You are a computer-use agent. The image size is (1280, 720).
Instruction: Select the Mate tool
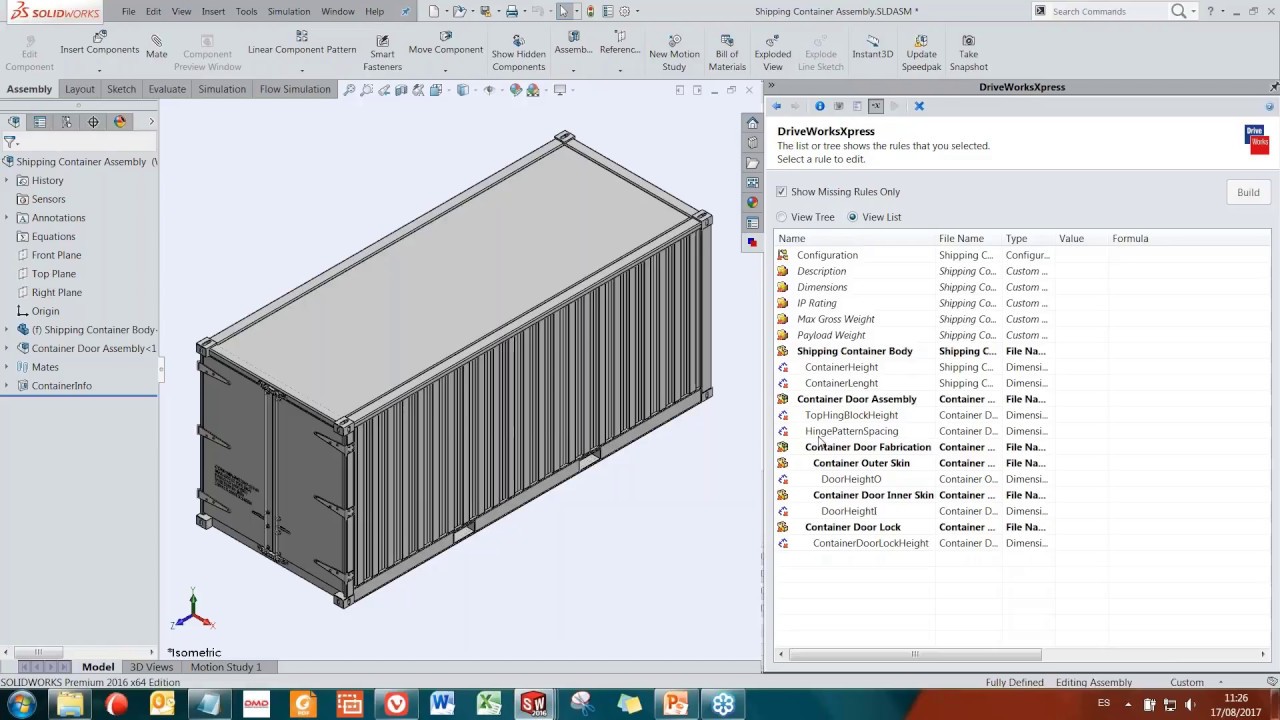coord(156,47)
